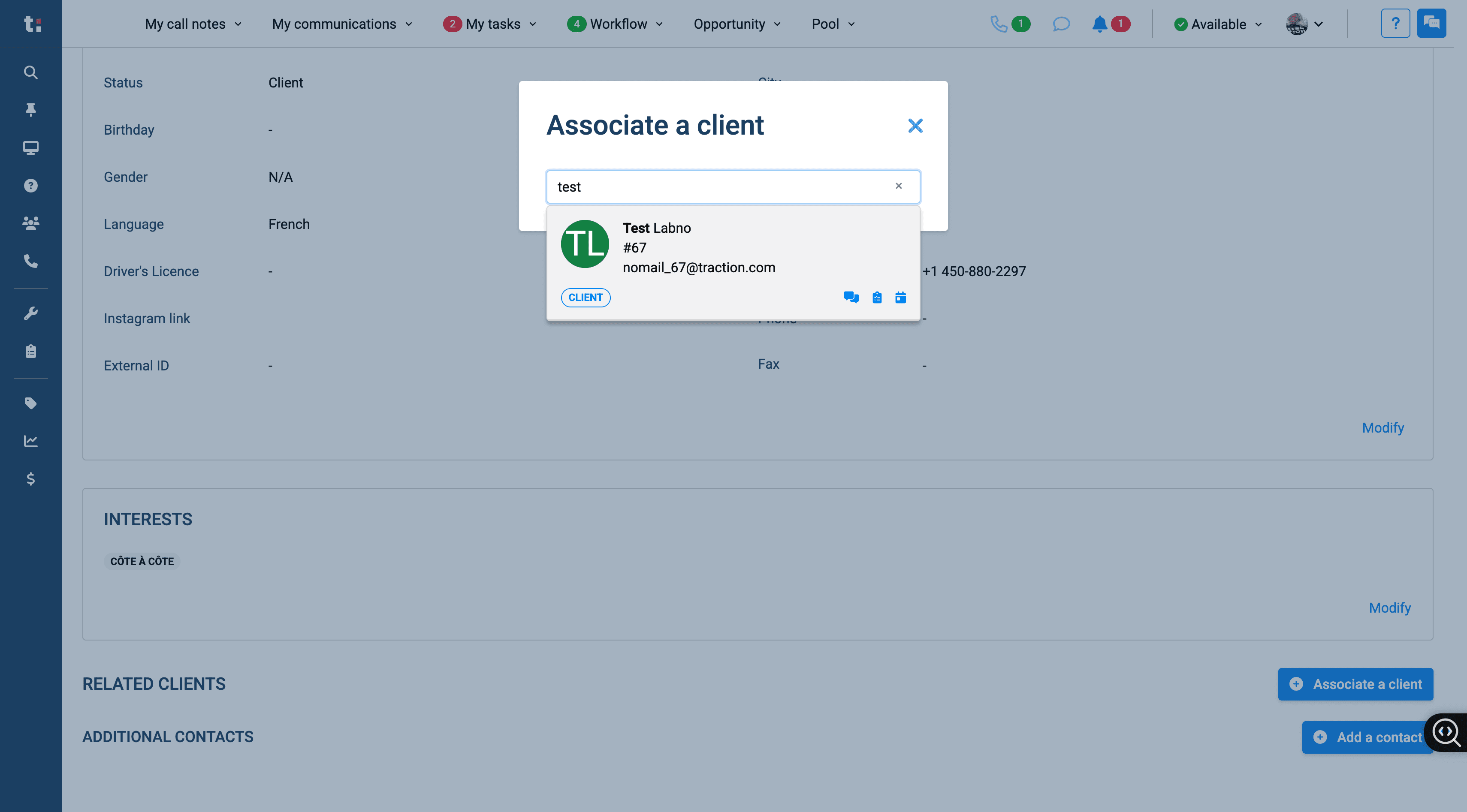
Task: Open the line chart reports icon
Action: point(31,441)
